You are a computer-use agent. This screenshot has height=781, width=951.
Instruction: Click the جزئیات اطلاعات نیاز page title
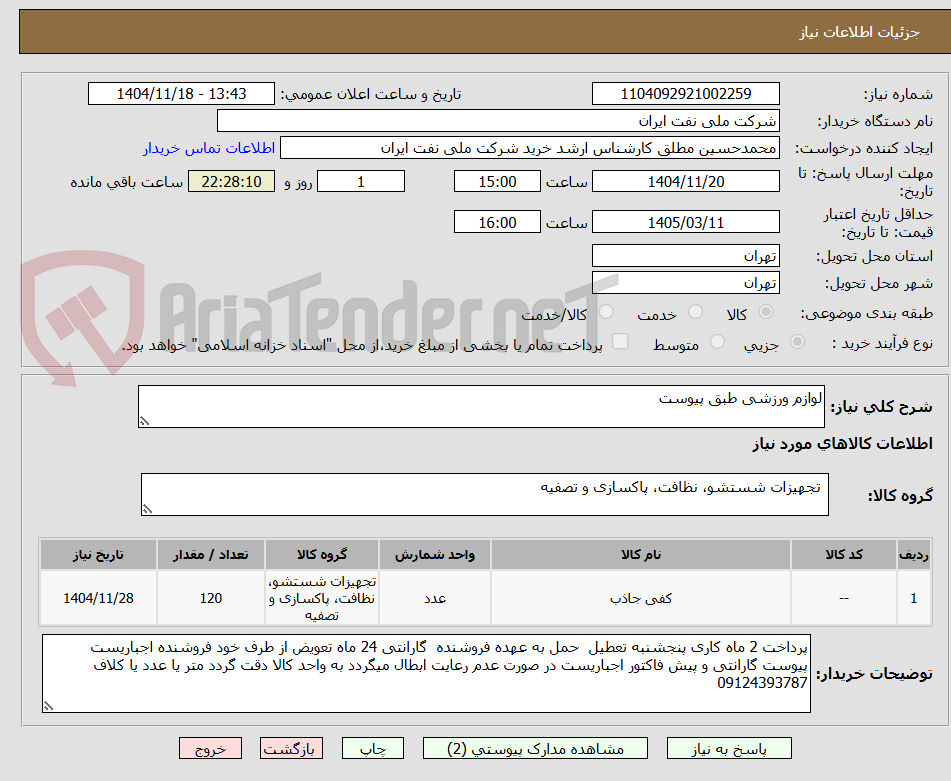pos(859,32)
